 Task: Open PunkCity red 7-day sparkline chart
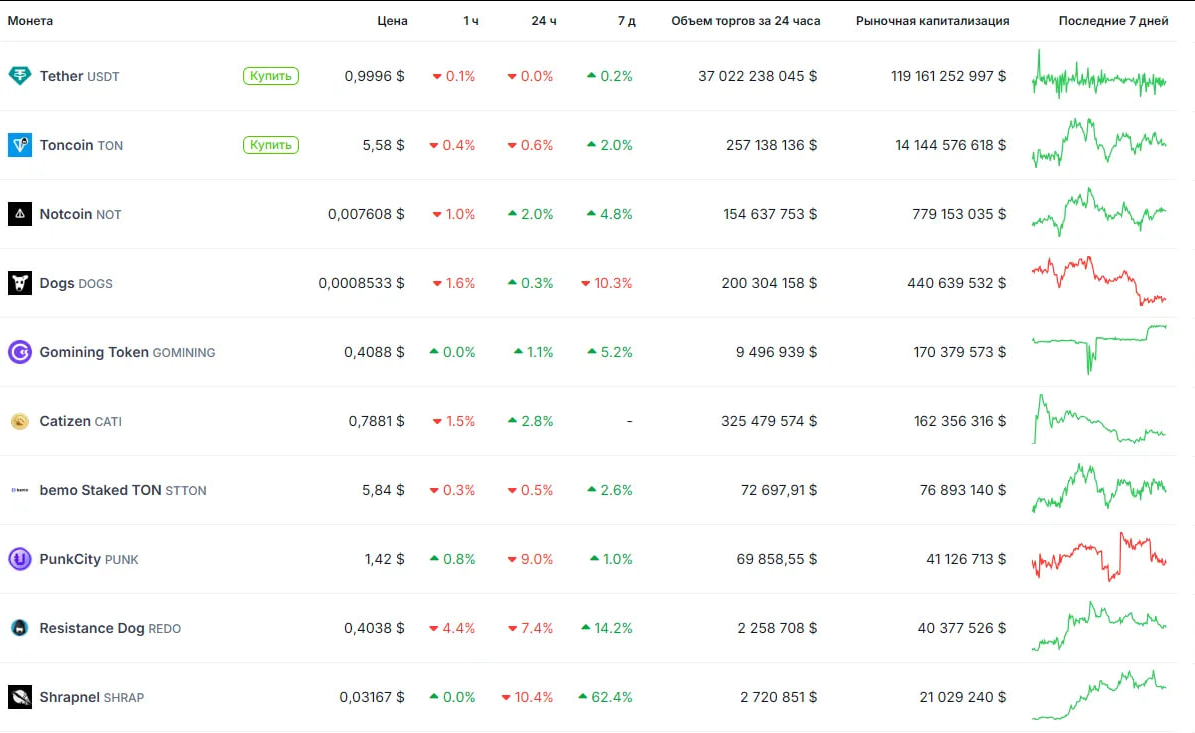(1099, 557)
